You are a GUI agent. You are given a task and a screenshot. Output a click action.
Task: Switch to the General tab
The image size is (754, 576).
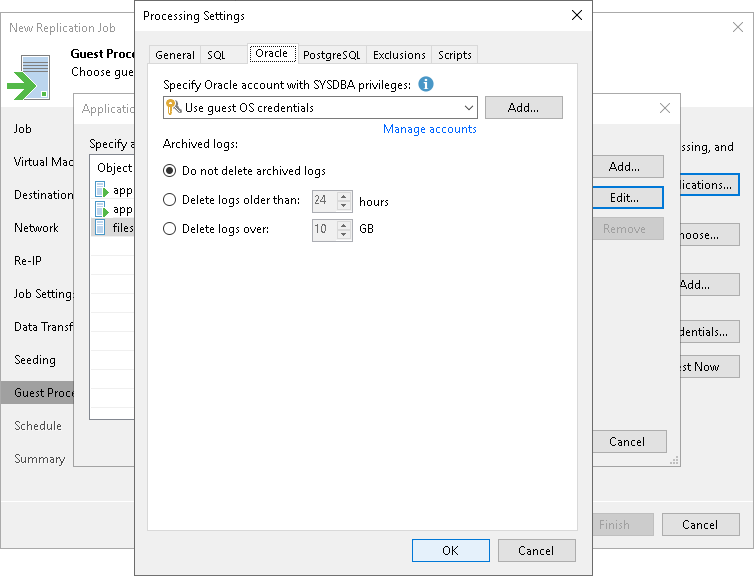point(175,55)
